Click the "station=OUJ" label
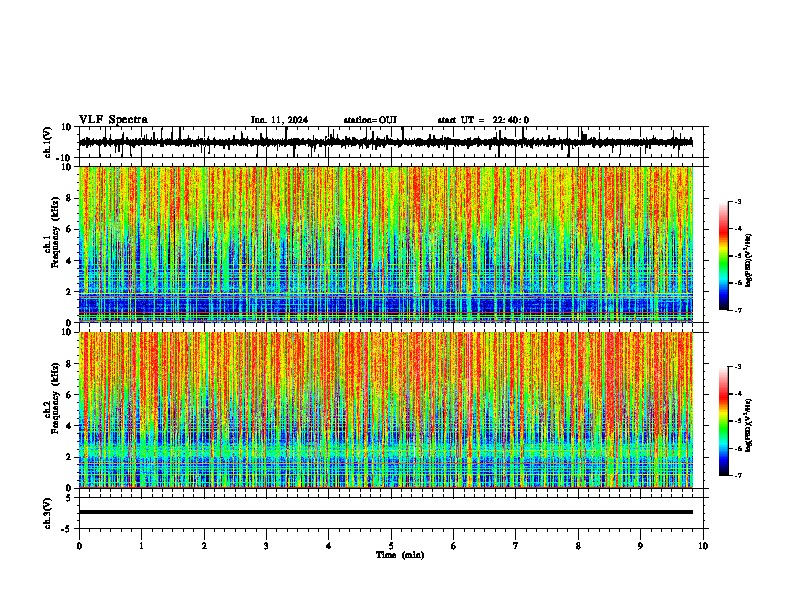792x612 pixels. coord(370,120)
